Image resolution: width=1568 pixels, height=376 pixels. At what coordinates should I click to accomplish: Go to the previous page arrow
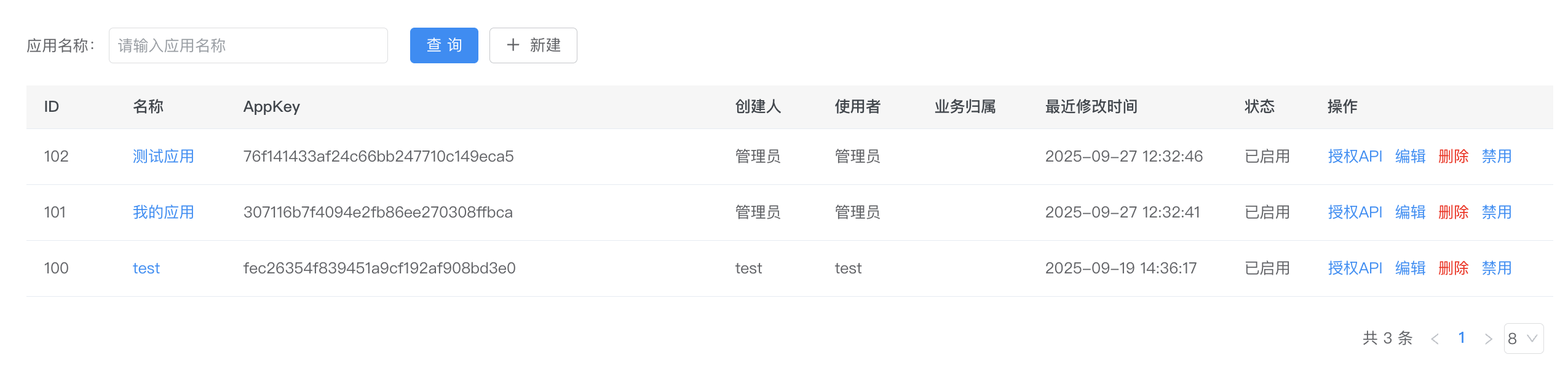coord(1435,339)
